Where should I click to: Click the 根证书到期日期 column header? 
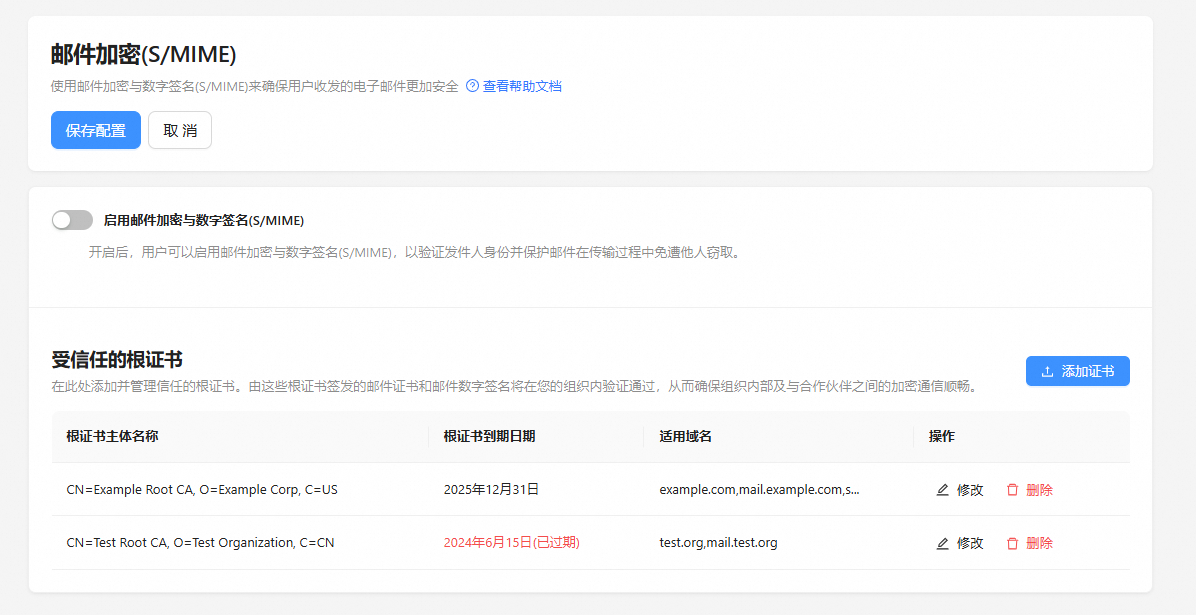coord(489,436)
